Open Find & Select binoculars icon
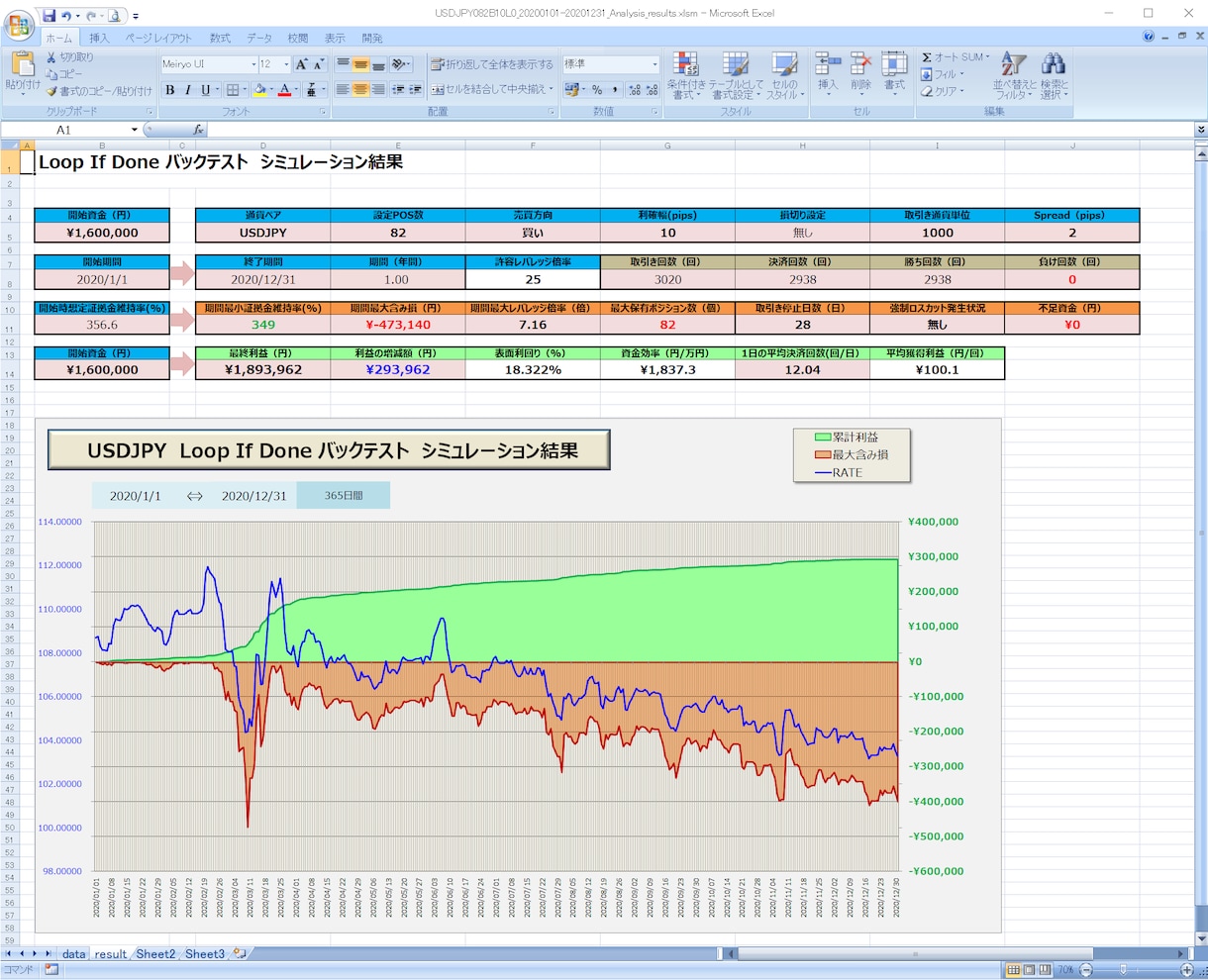1208x980 pixels. click(x=1053, y=63)
